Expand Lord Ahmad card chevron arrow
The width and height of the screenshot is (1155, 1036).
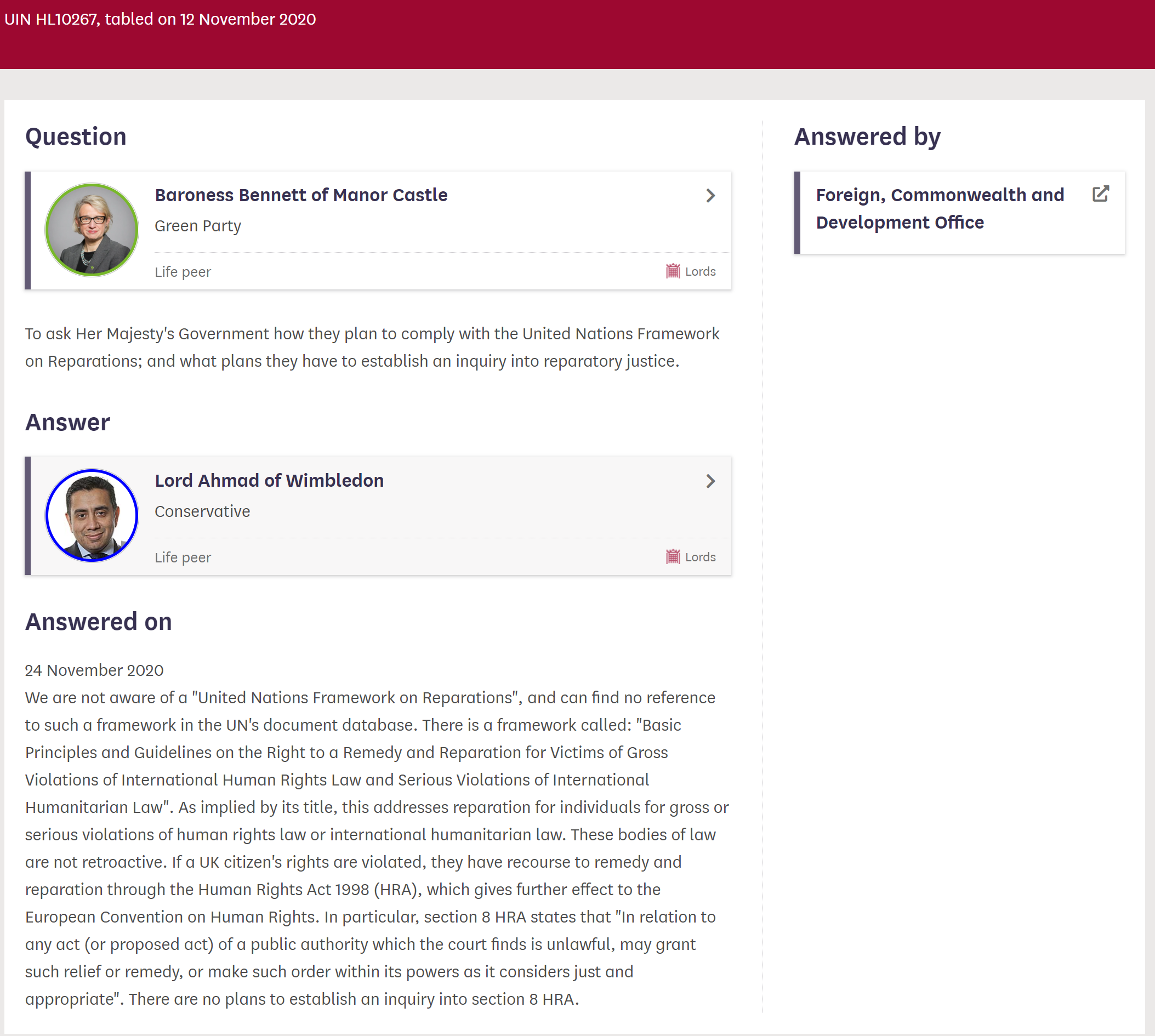(710, 481)
